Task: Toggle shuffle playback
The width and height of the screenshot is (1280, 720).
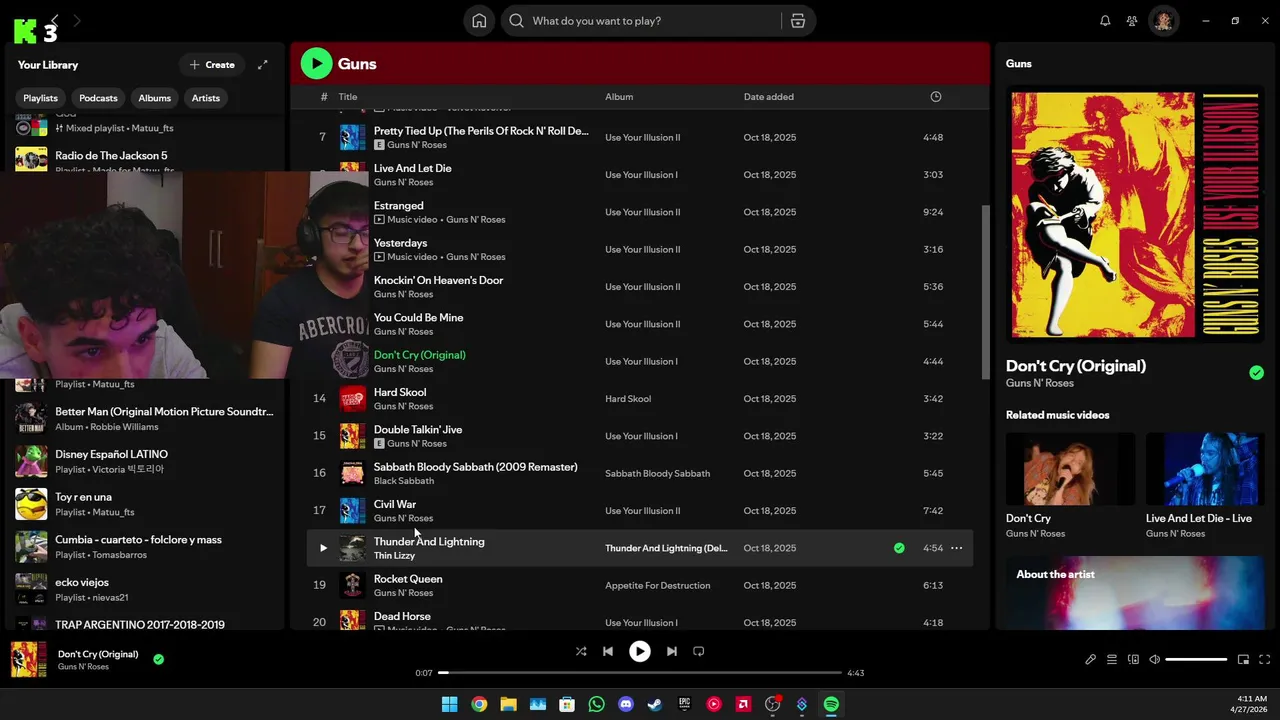Action: [x=581, y=651]
